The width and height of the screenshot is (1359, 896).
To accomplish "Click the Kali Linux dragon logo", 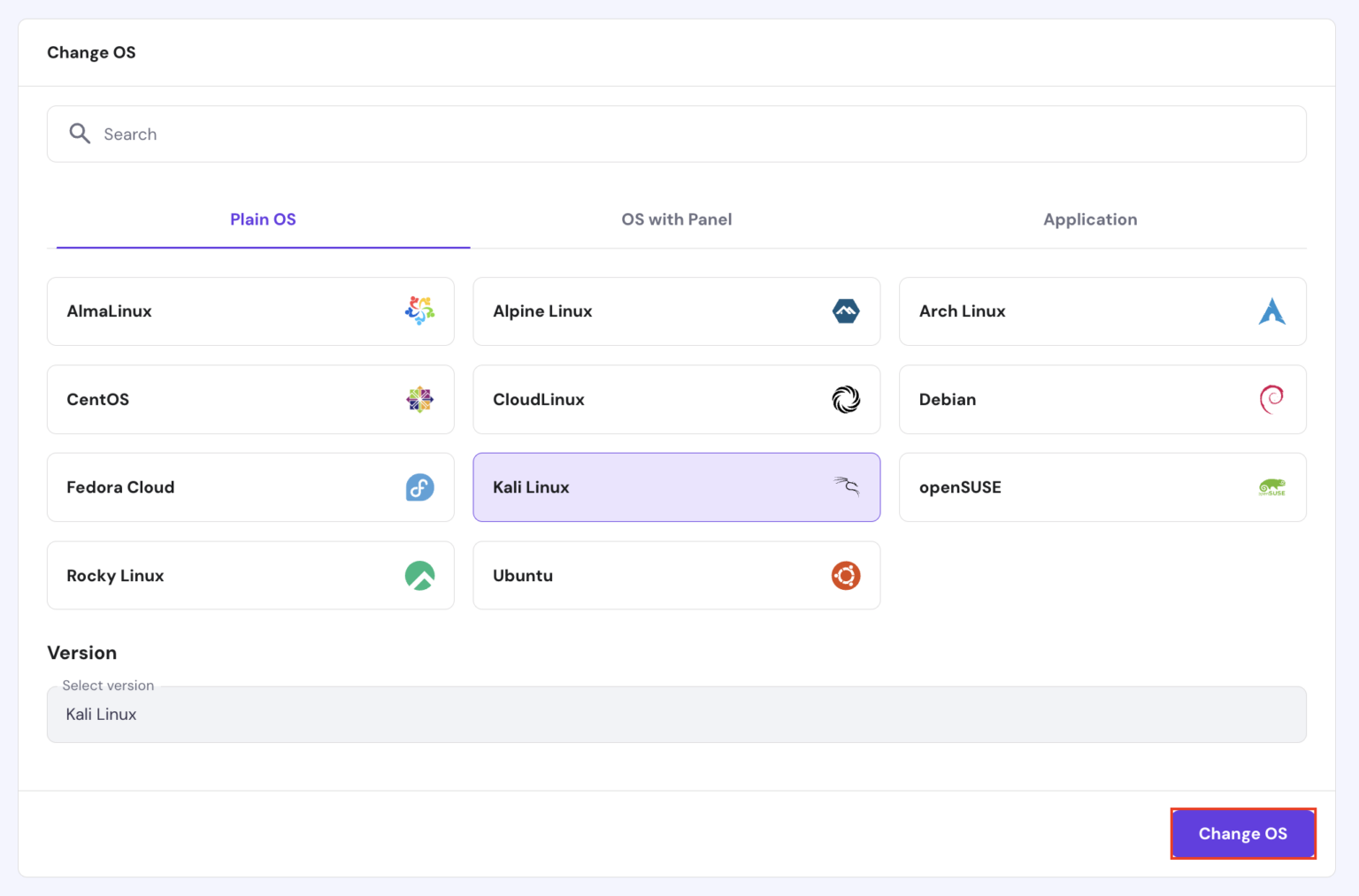I will tap(846, 486).
